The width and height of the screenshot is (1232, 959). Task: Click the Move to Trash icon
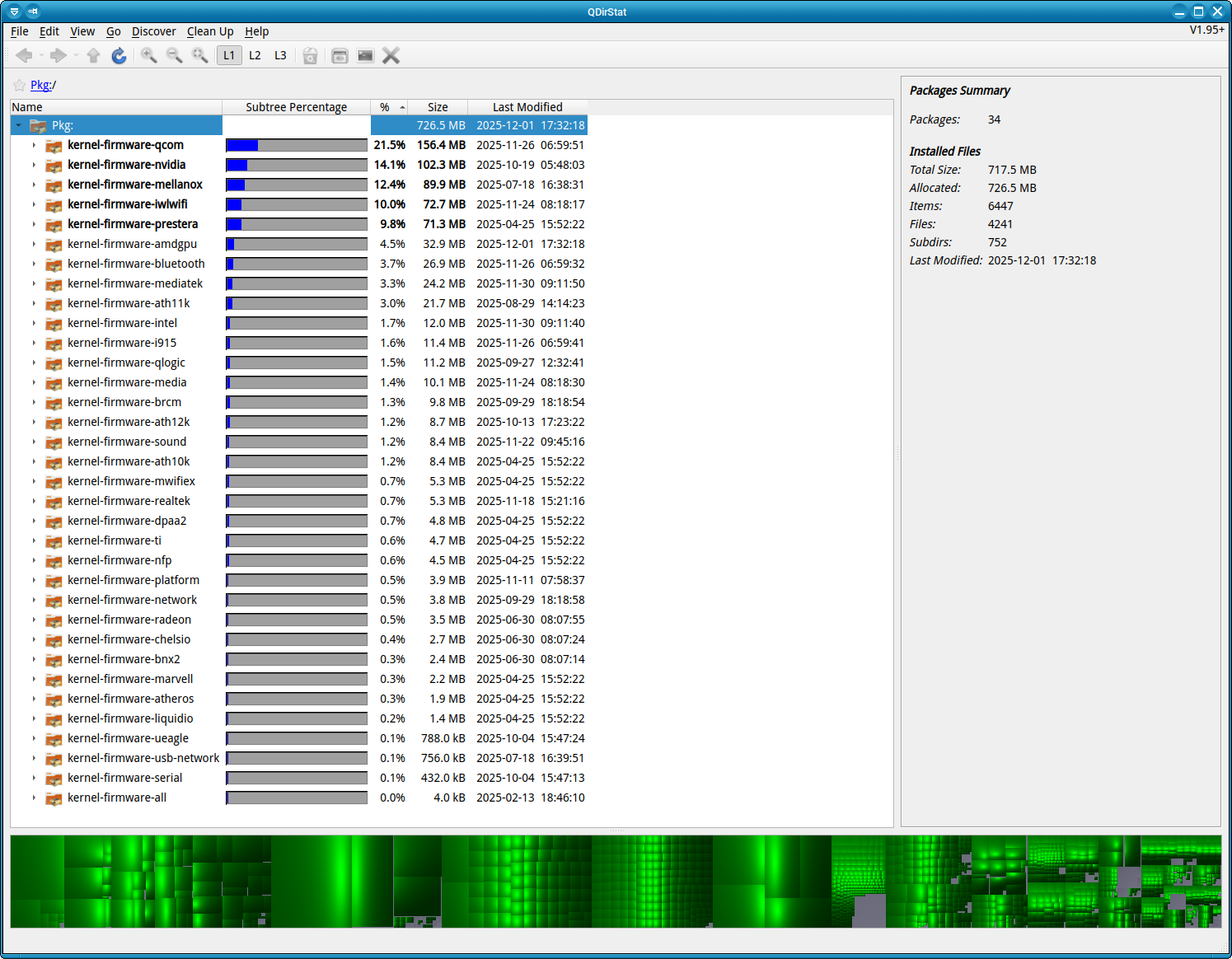(x=310, y=55)
